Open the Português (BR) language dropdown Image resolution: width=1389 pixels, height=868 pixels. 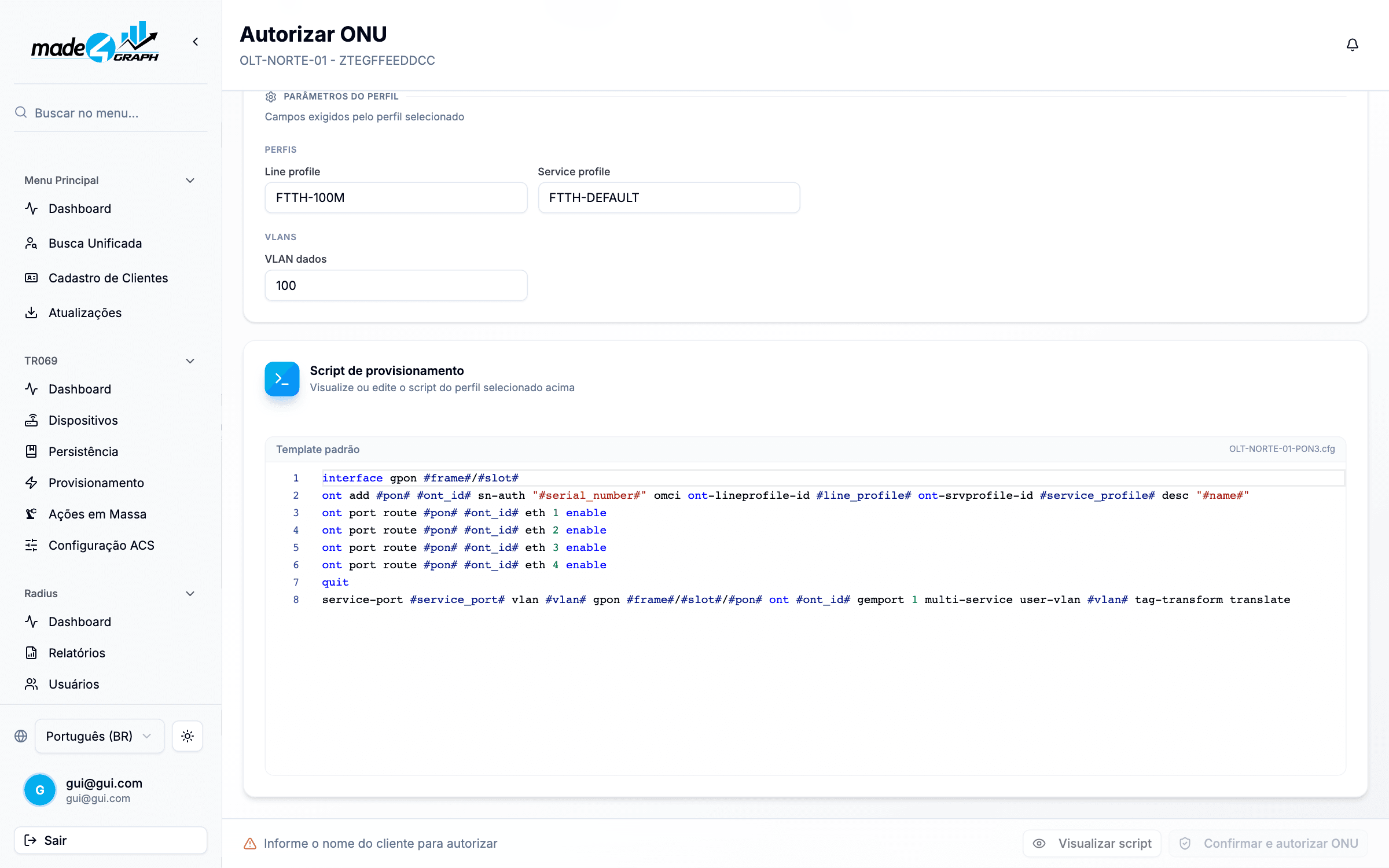click(100, 736)
